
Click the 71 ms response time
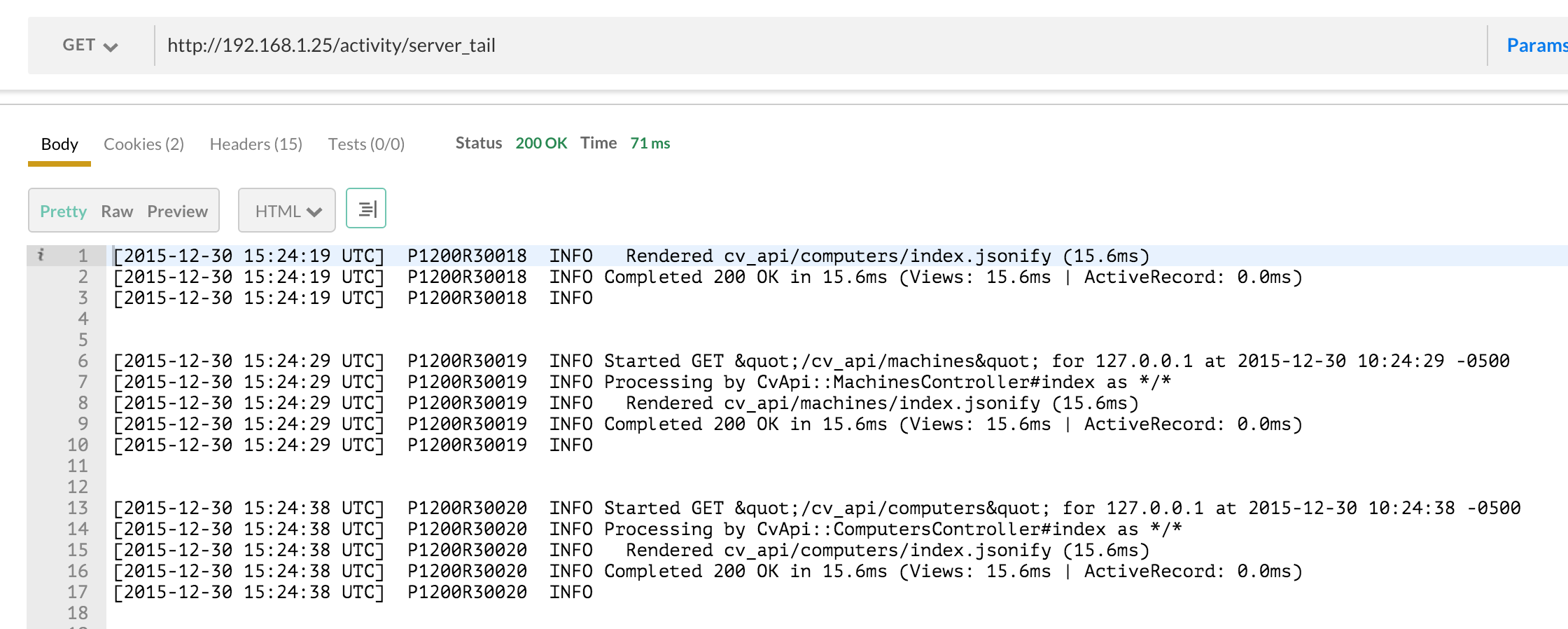[650, 144]
